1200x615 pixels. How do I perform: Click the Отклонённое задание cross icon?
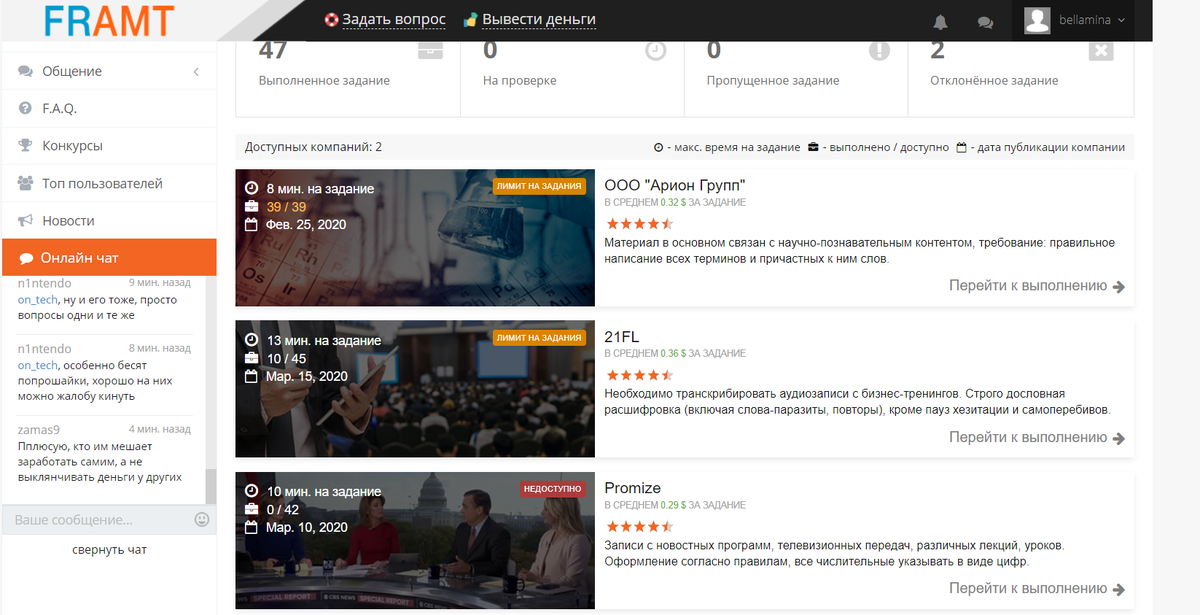coord(1101,50)
